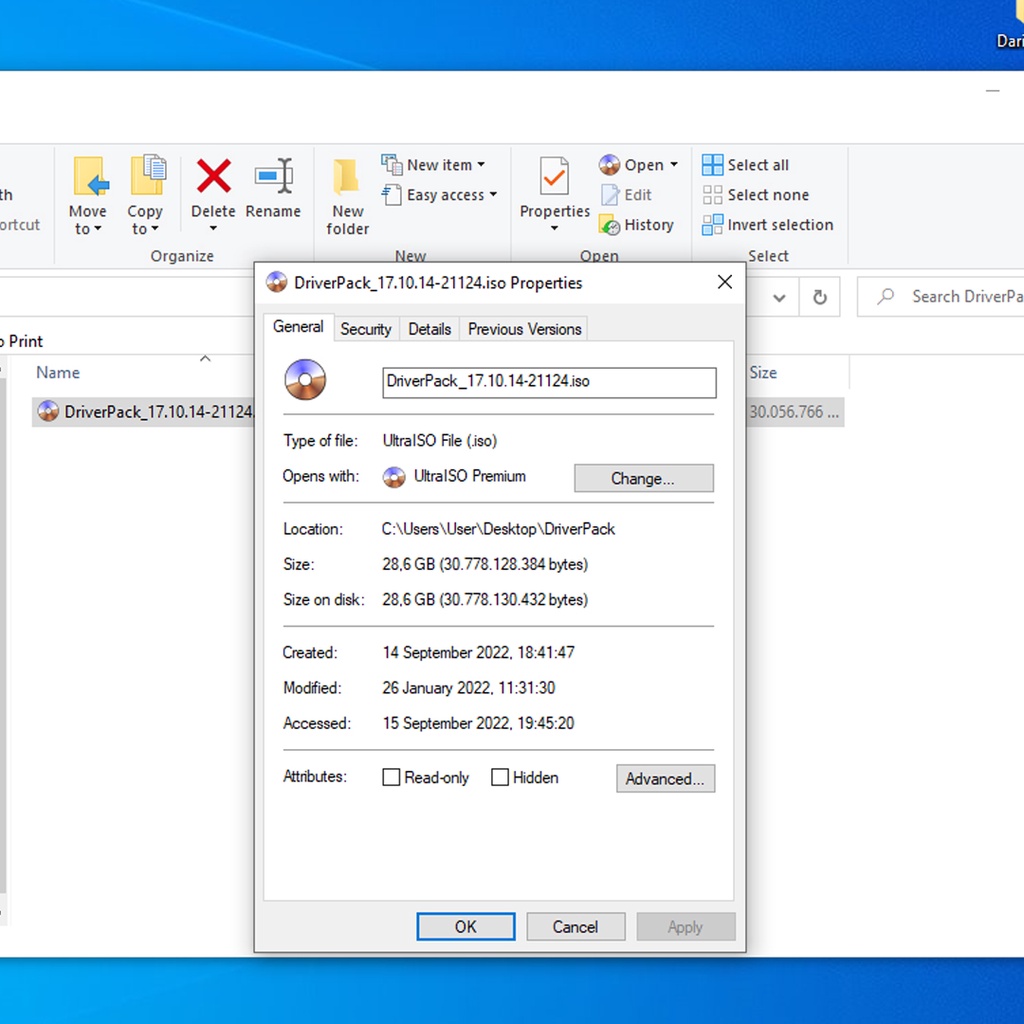Enable the Read-only attribute checkbox
This screenshot has height=1024, width=1024.
[x=391, y=777]
